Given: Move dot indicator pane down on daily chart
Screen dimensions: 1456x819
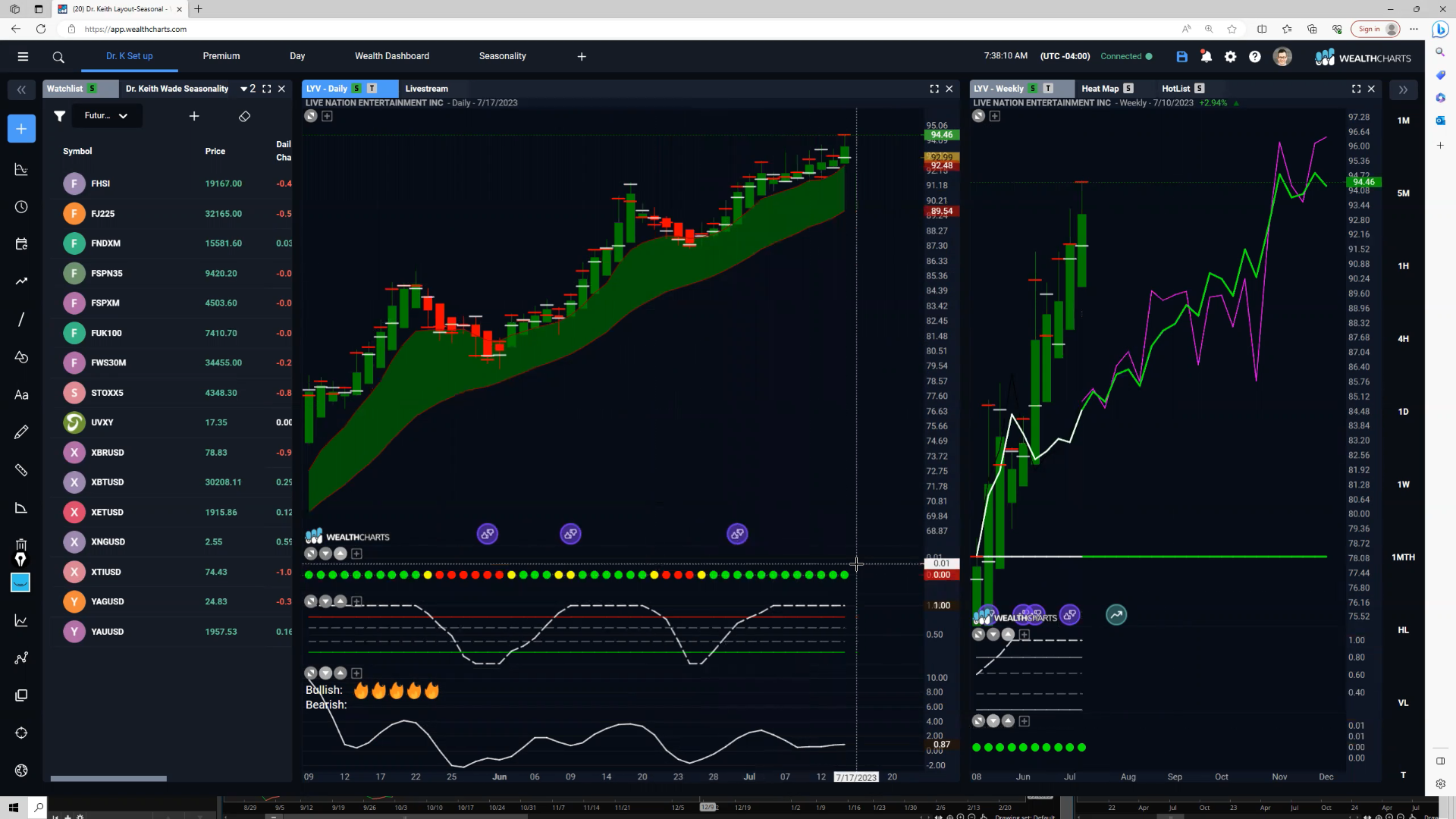Looking at the screenshot, I should [326, 554].
